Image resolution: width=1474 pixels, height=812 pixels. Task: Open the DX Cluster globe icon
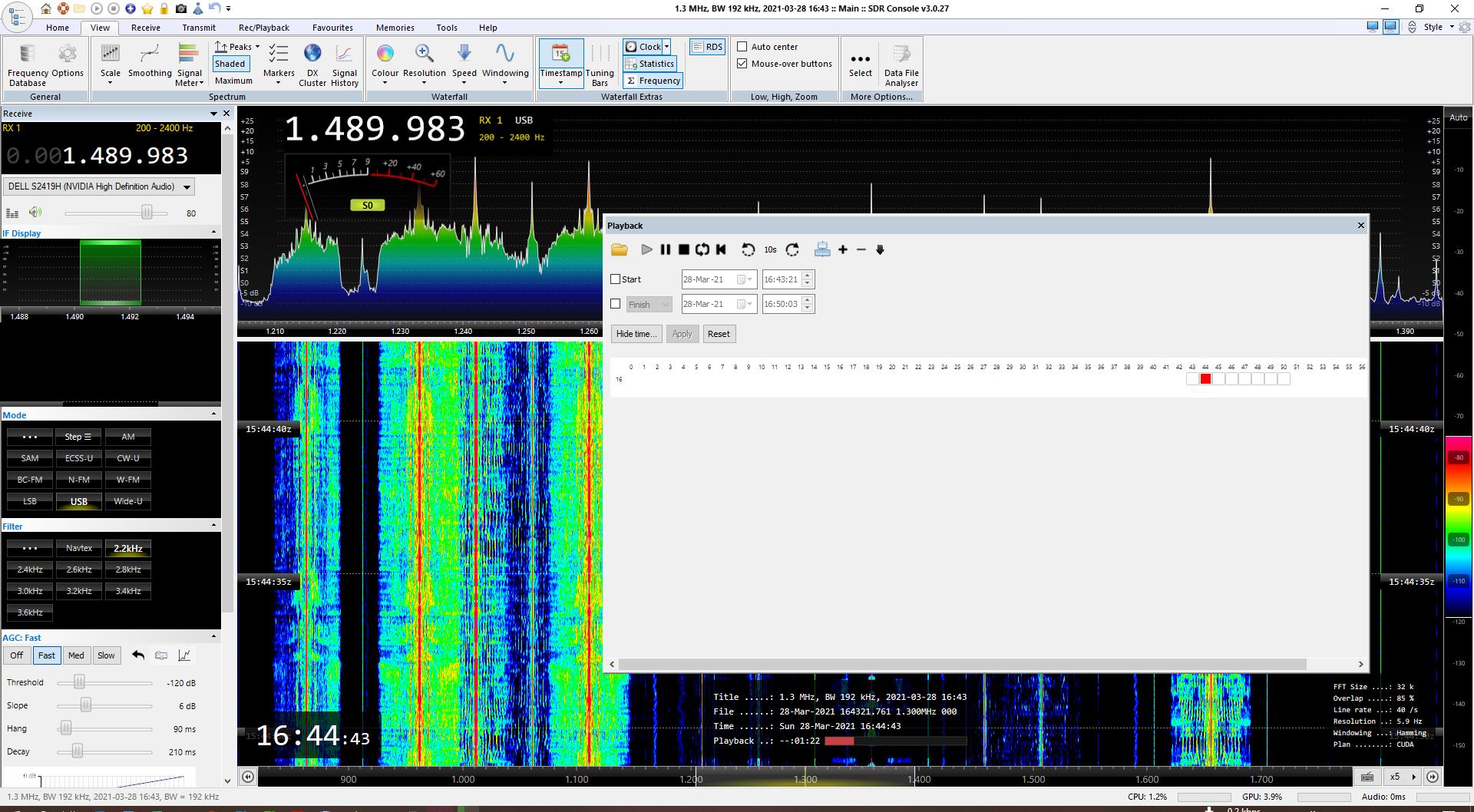tap(312, 54)
